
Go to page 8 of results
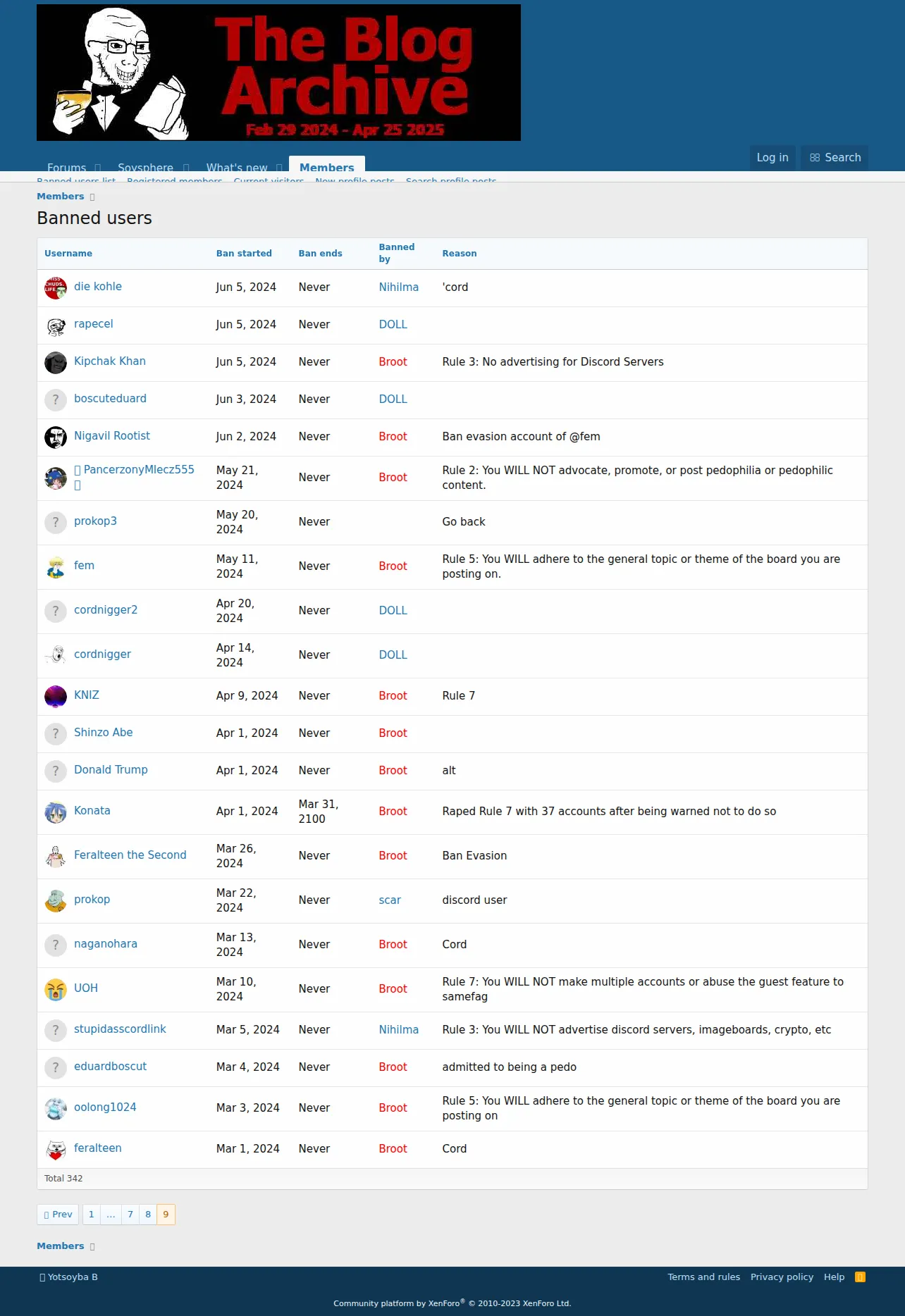click(x=148, y=1214)
